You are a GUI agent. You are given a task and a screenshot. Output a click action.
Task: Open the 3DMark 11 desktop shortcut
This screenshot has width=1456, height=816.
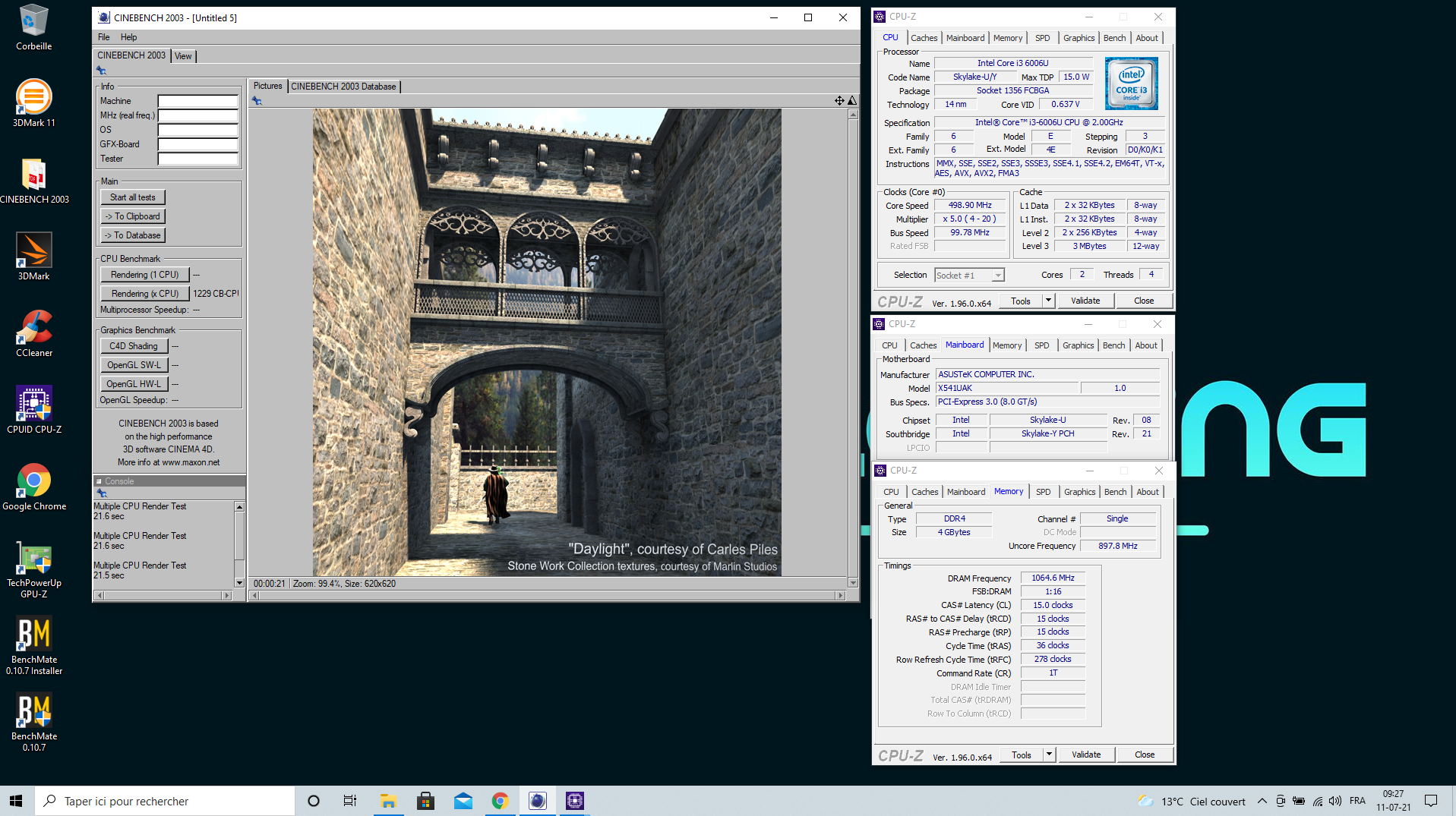point(33,104)
